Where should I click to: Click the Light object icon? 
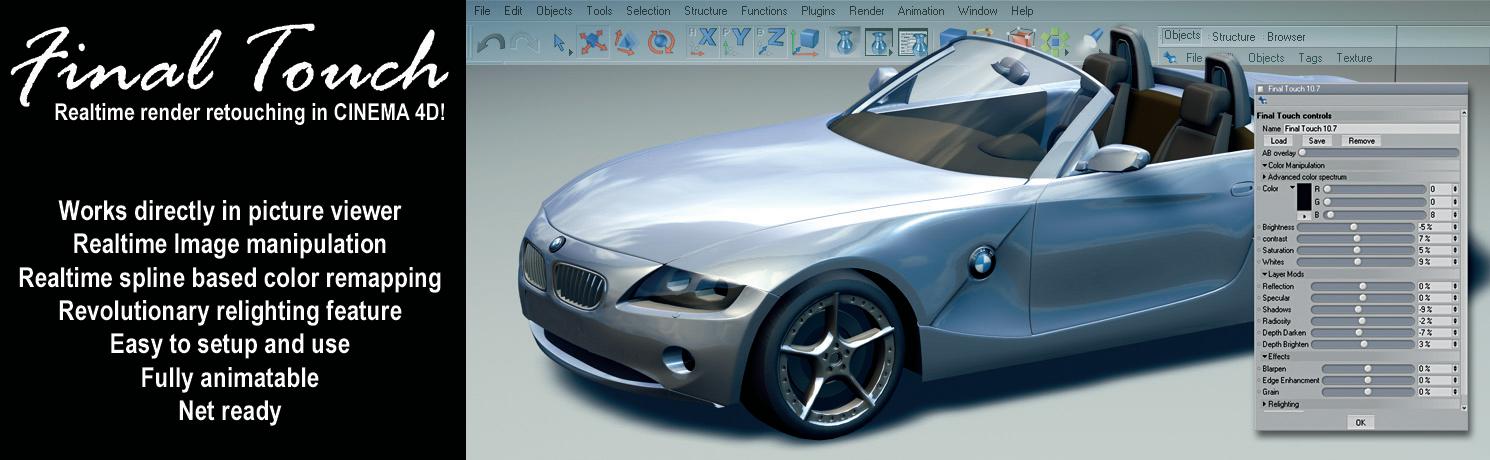pos(1093,39)
